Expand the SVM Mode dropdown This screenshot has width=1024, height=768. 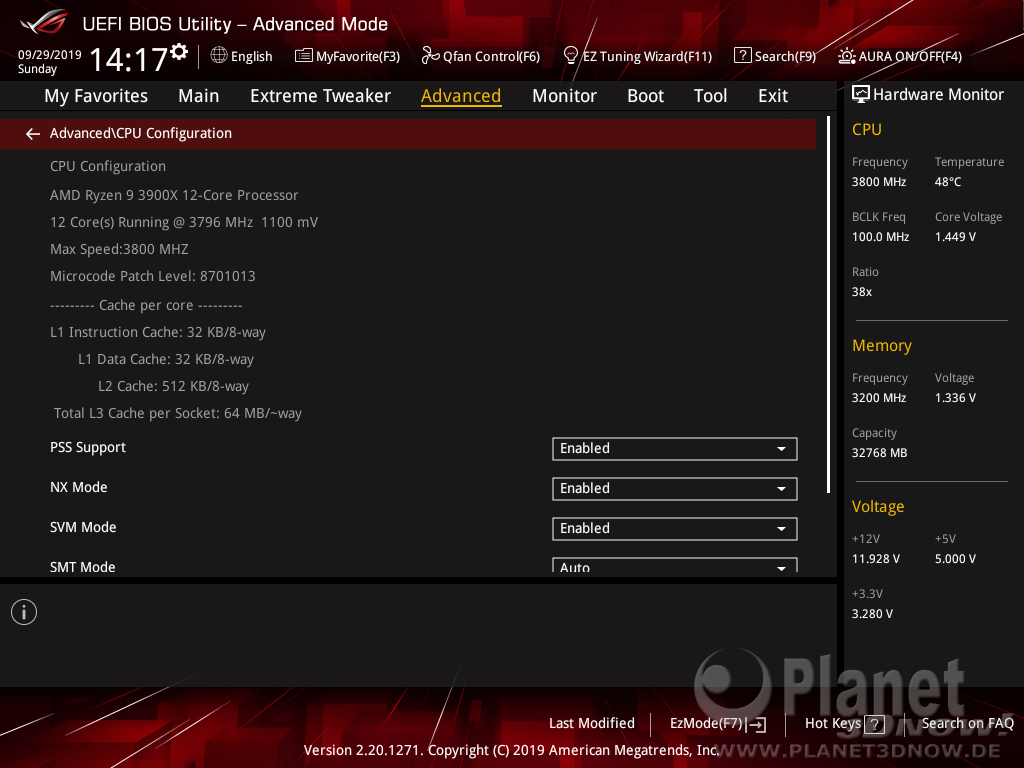[675, 528]
